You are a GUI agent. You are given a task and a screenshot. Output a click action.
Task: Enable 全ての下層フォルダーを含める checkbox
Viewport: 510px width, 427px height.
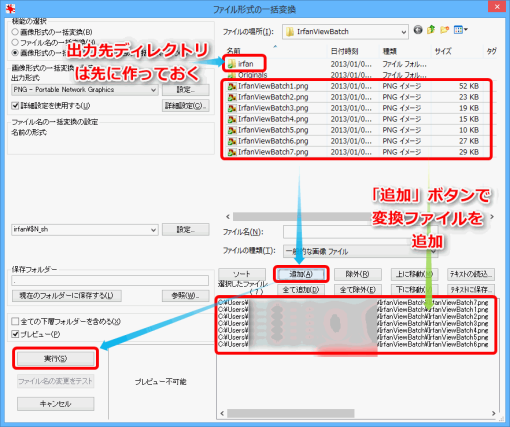tap(15, 321)
